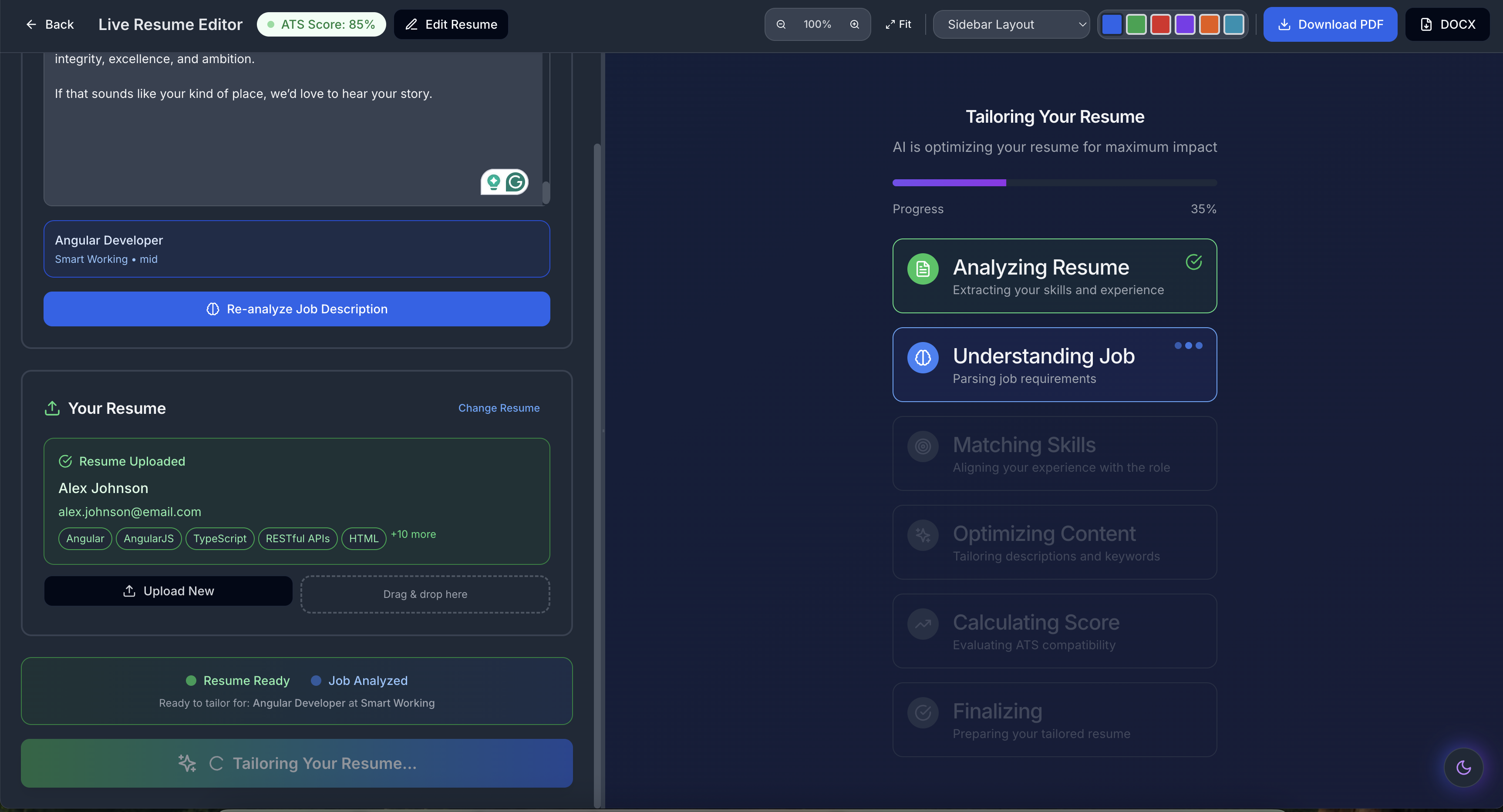This screenshot has width=1503, height=812.
Task: Click the Finalizing check icon
Action: coord(923,713)
